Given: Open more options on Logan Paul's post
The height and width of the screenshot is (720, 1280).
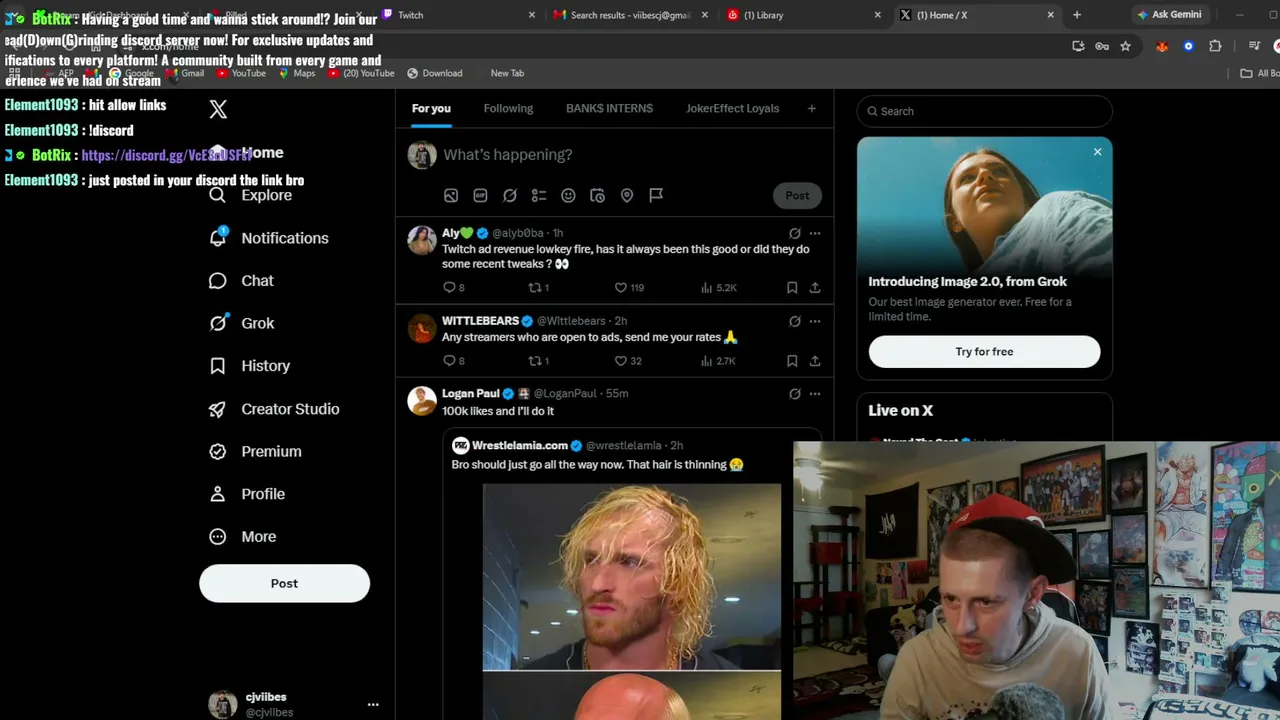Looking at the screenshot, I should tap(815, 394).
